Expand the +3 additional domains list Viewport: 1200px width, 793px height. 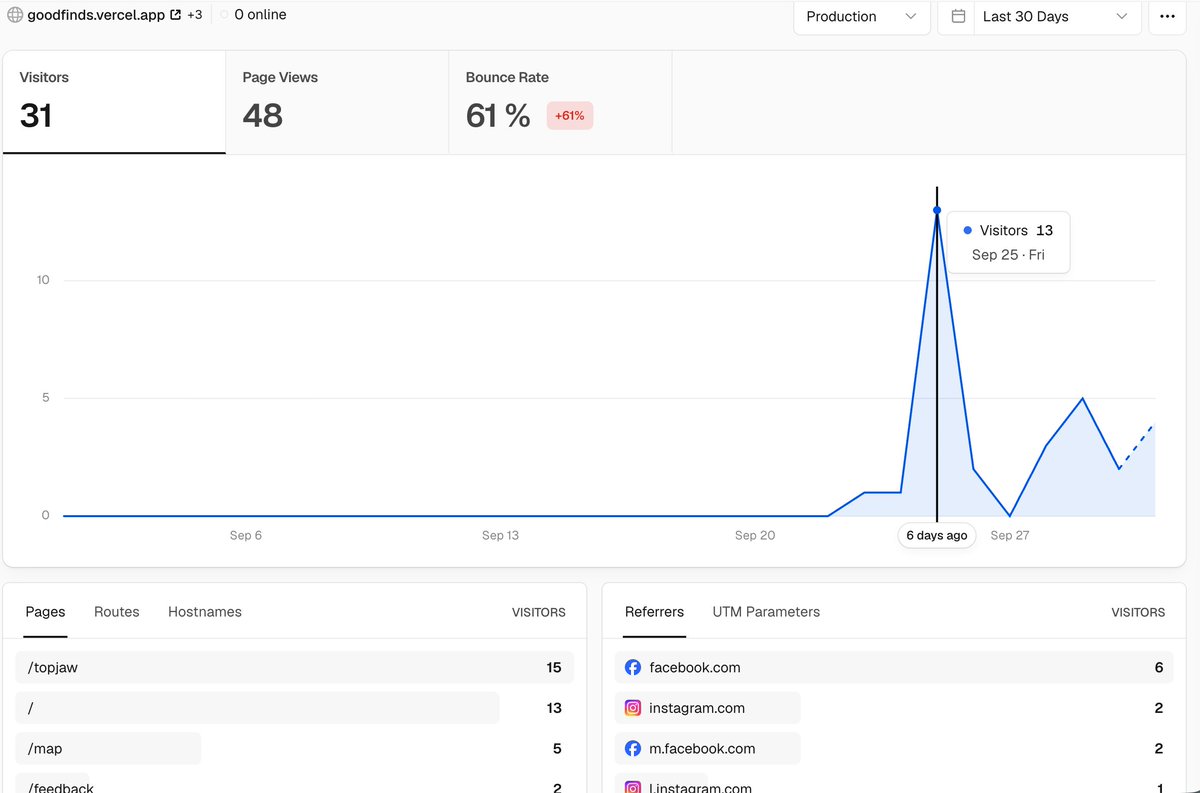coord(194,15)
